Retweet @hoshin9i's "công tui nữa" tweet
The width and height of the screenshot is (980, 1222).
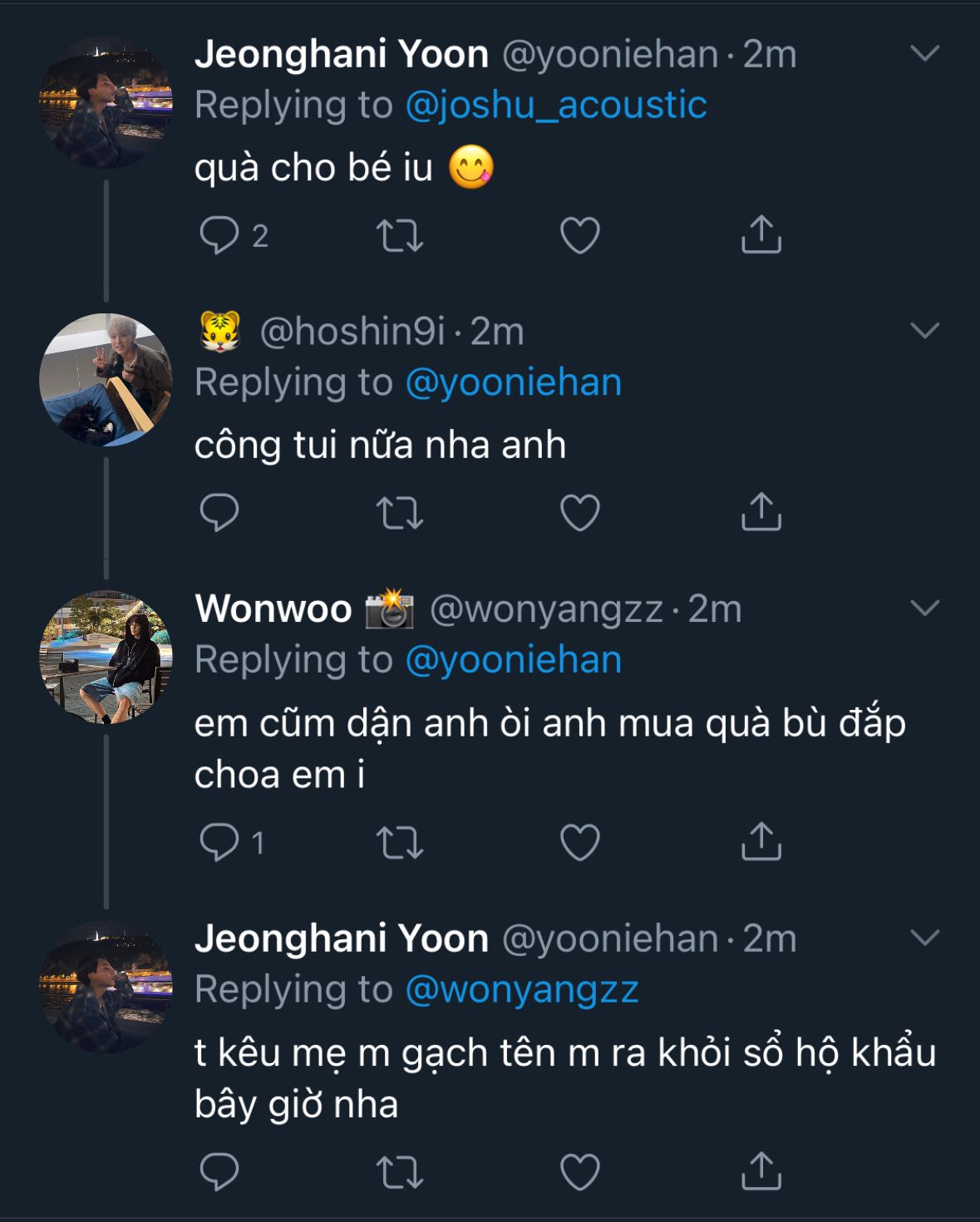400,512
